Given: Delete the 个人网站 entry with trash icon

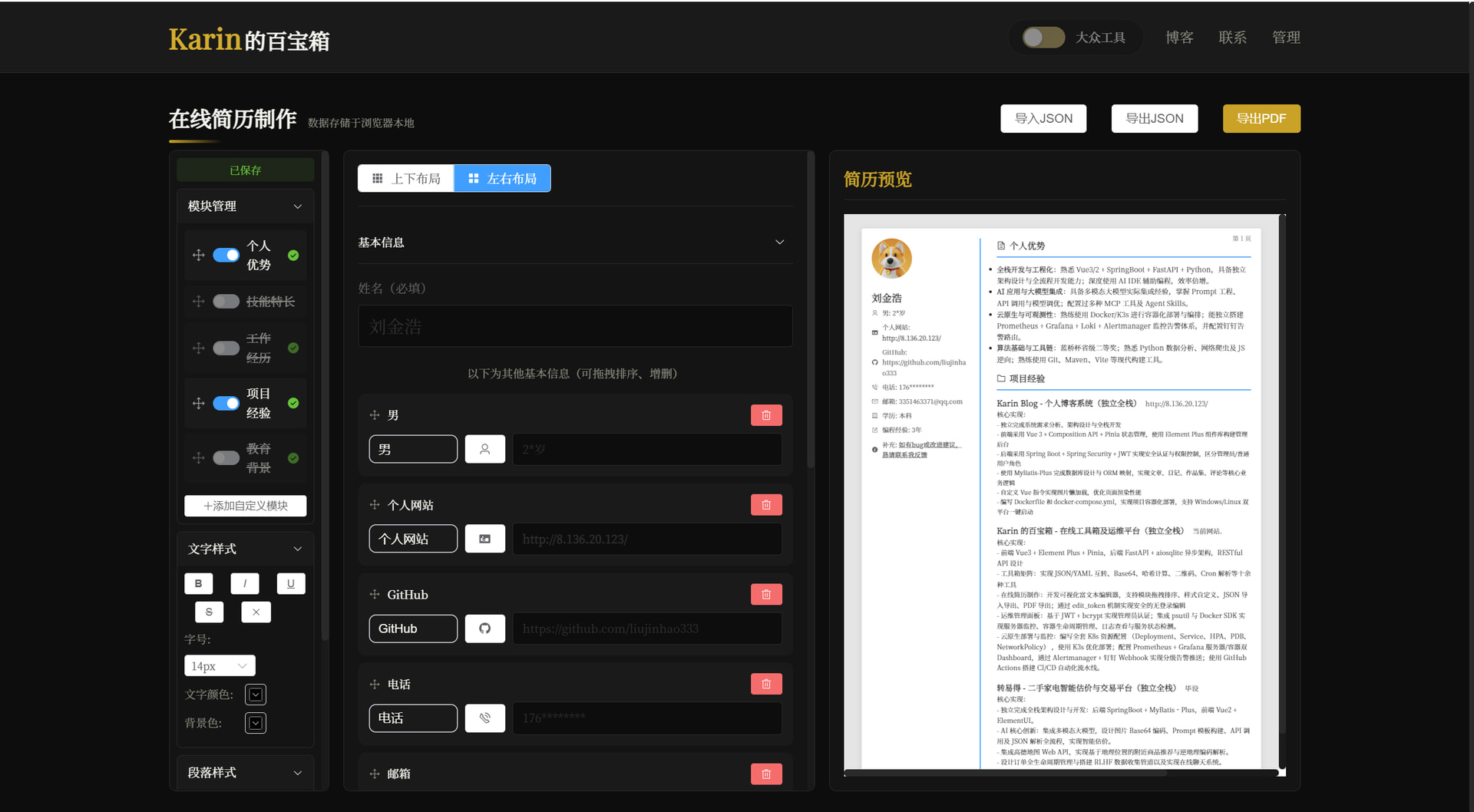Looking at the screenshot, I should pos(765,505).
